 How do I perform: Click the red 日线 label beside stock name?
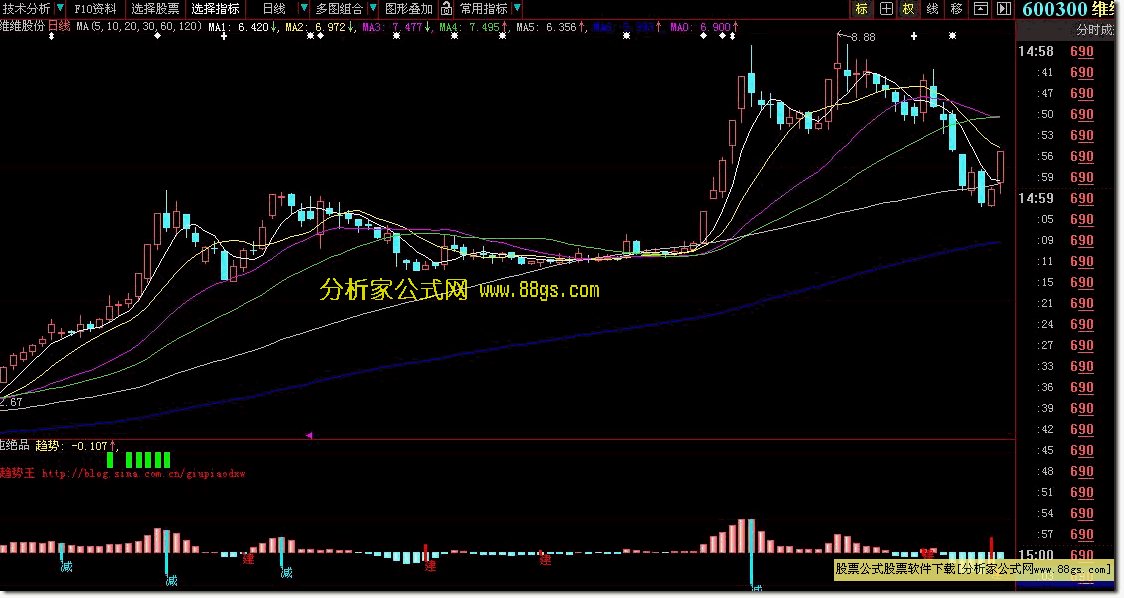pos(59,26)
